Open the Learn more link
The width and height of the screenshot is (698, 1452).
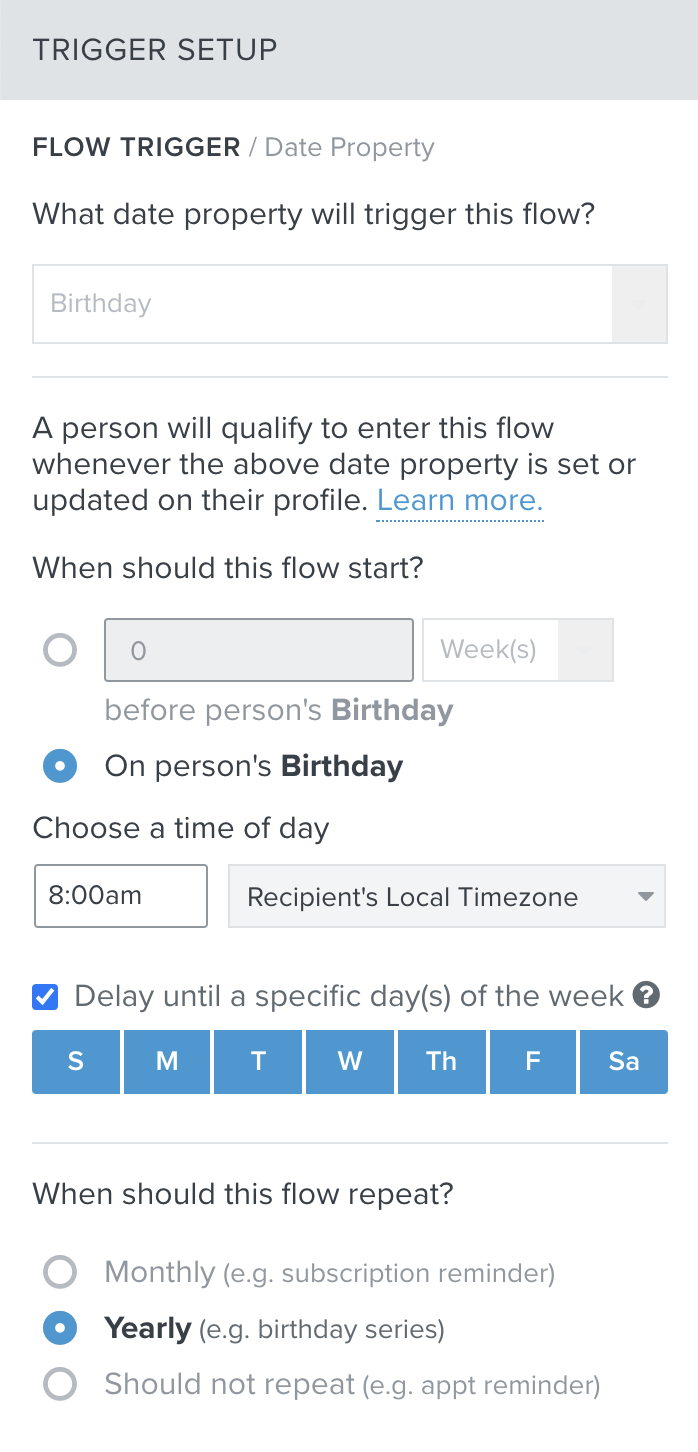[459, 501]
